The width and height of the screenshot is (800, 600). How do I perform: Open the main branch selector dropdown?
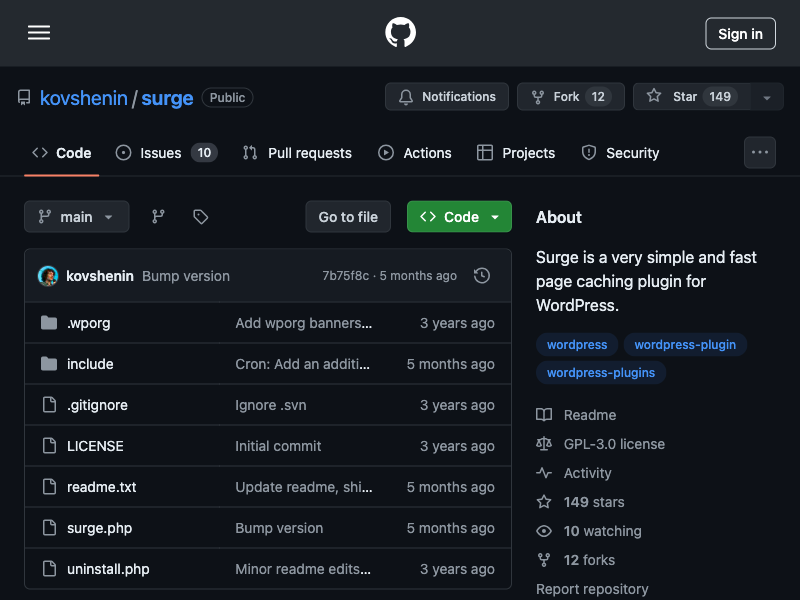(x=77, y=217)
